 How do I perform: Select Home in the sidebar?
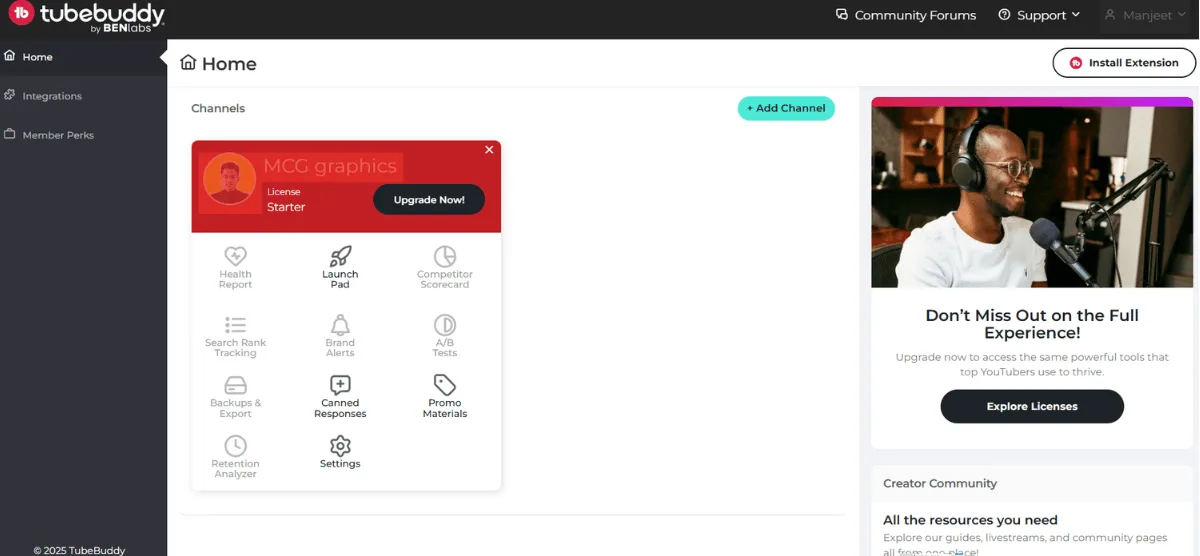83,57
